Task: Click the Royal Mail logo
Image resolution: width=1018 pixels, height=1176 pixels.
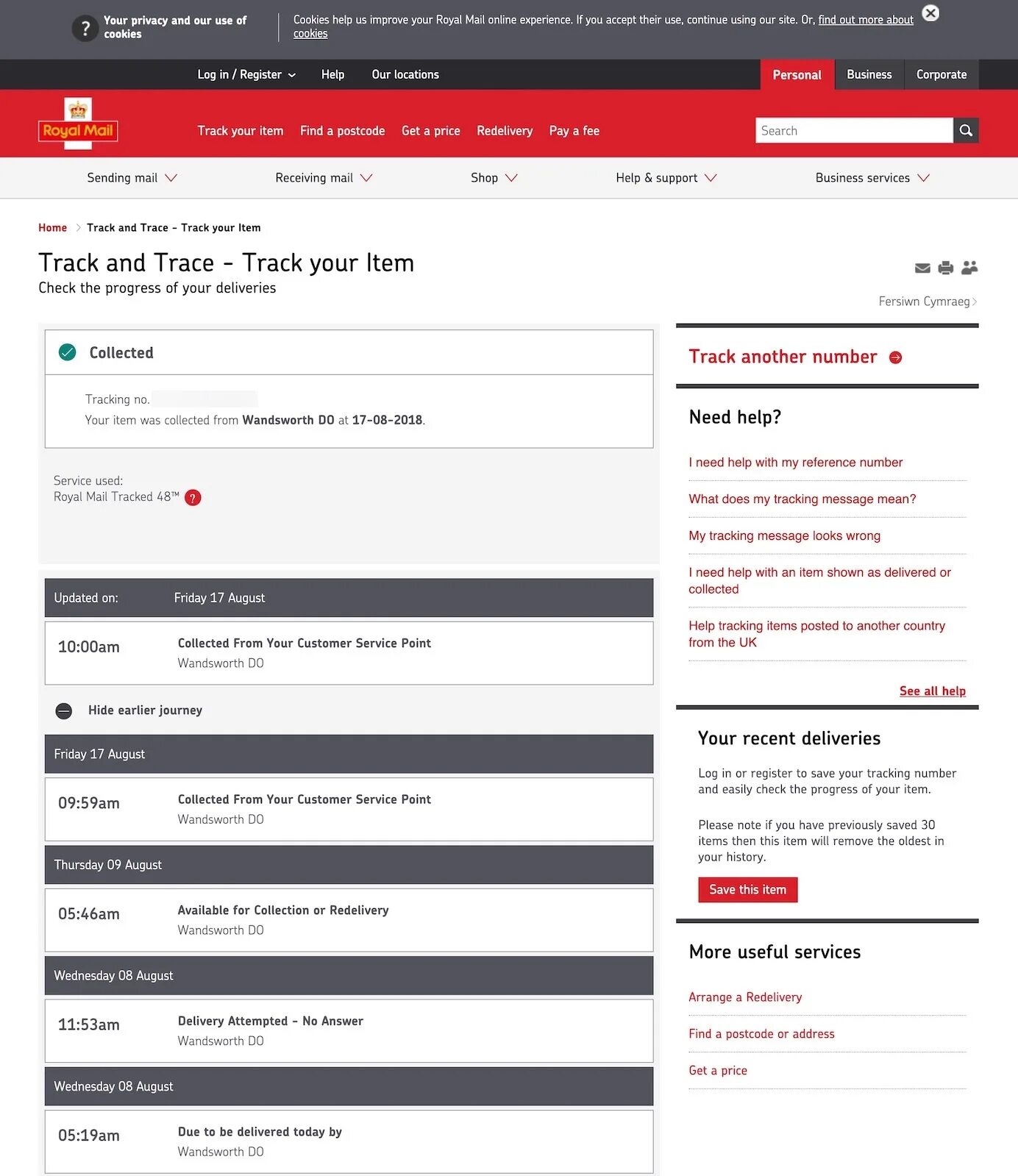Action: click(x=78, y=124)
